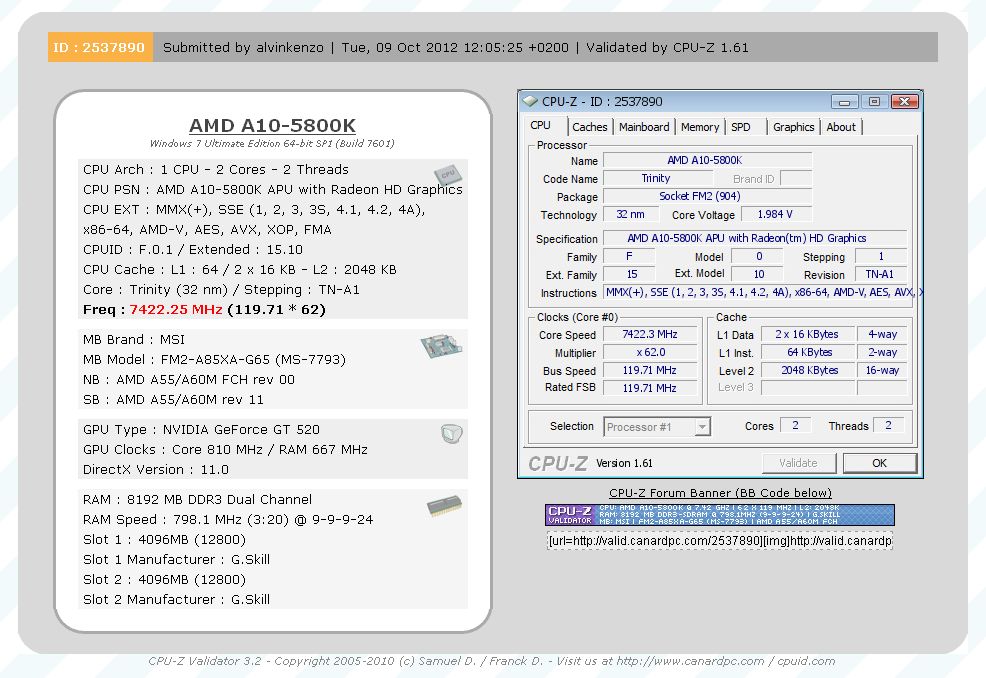Click the GPU Type NVIDIA GeForce GT 520 line
Viewport: 986px width, 678px height.
(x=201, y=430)
